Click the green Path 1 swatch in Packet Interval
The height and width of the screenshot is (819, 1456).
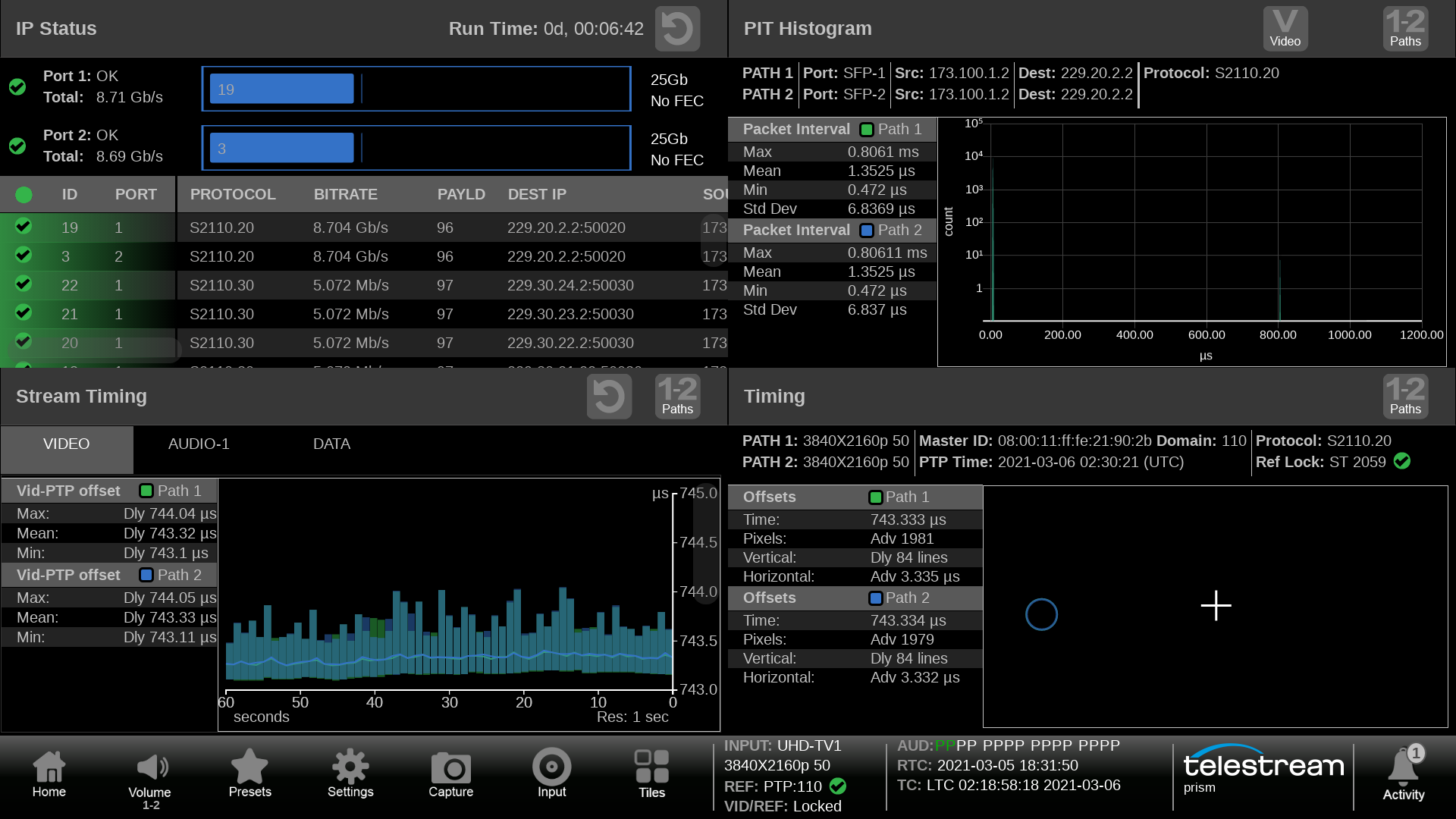pos(867,130)
